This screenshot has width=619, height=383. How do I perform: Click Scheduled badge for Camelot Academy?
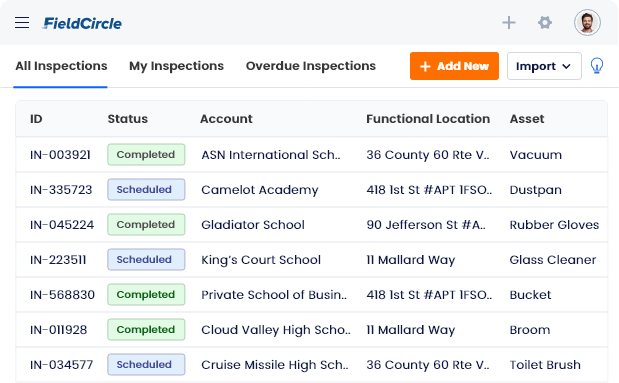[146, 190]
